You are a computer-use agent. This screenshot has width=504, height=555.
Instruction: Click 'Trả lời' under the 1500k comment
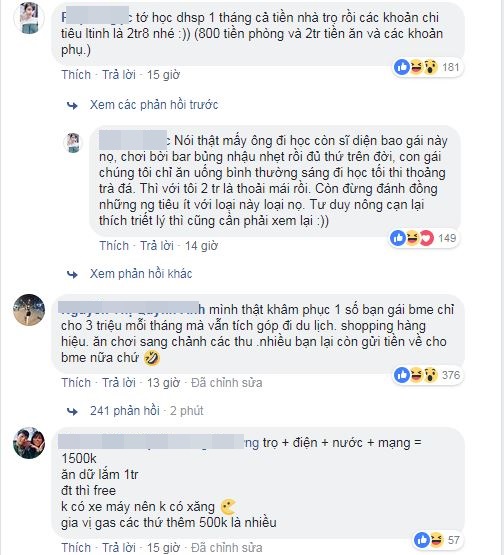point(119,548)
